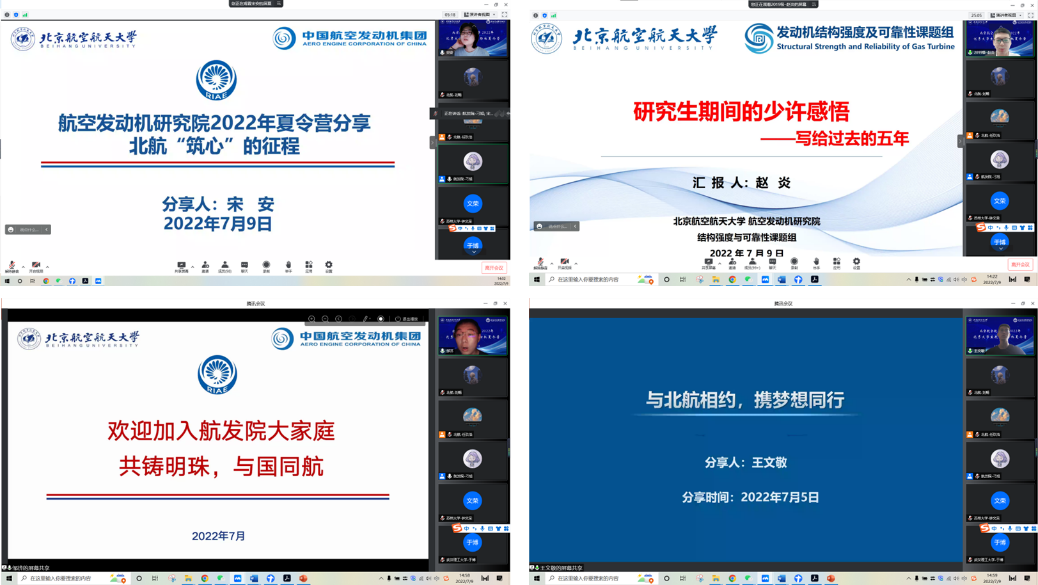Open Settings gear in top-left meeting toolbar

pyautogui.click(x=328, y=265)
